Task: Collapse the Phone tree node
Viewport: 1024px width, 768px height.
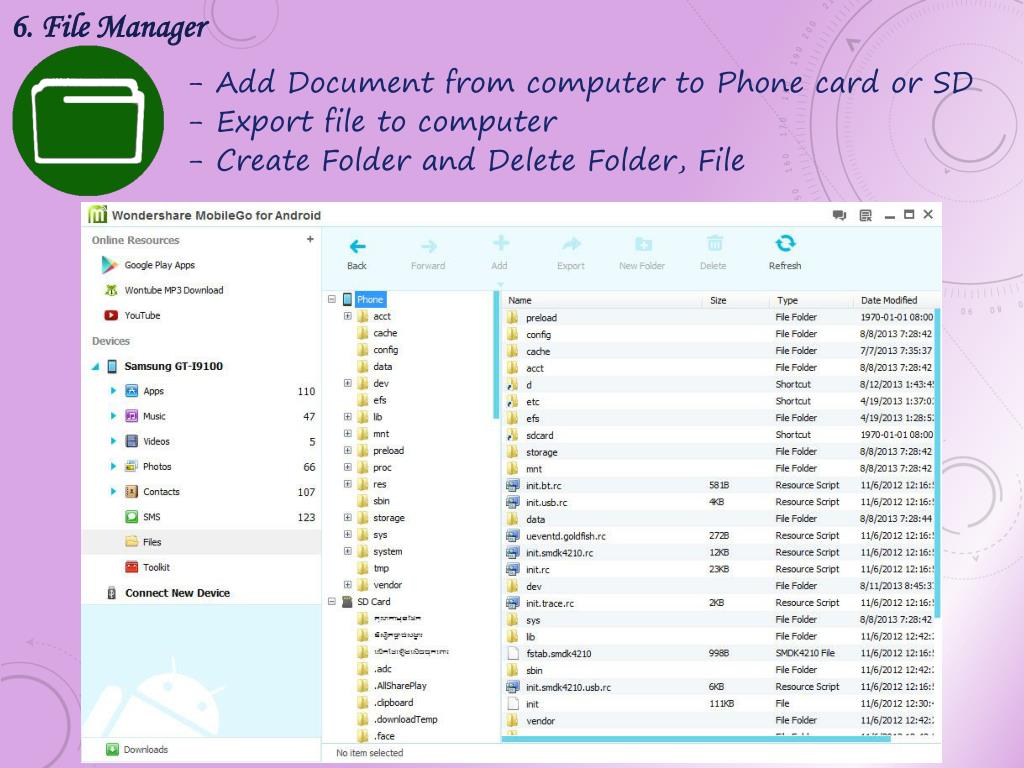Action: point(332,299)
